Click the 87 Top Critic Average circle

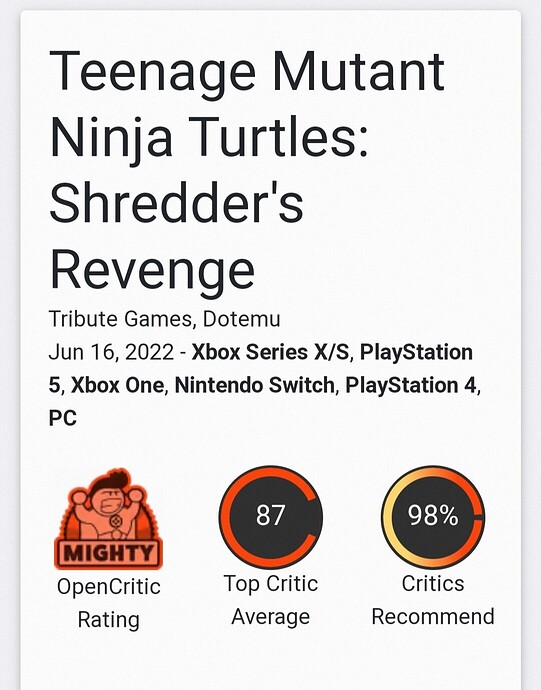point(271,517)
